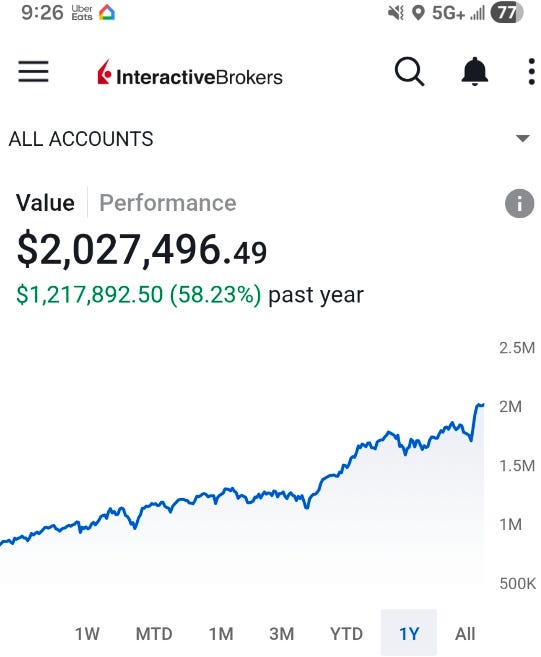Select the ALL ACCOUNTS selector label

click(x=81, y=139)
